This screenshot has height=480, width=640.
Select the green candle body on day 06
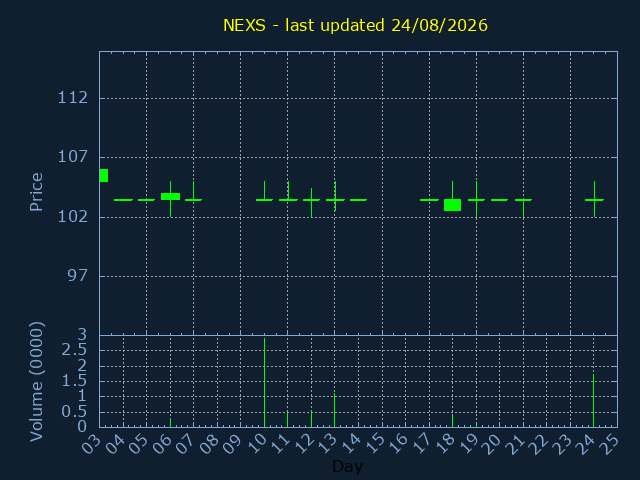(x=170, y=196)
